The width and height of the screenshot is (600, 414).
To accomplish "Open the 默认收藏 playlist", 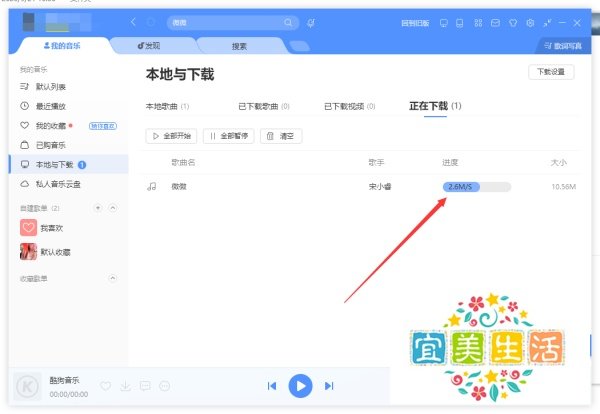I will pyautogui.click(x=45, y=252).
